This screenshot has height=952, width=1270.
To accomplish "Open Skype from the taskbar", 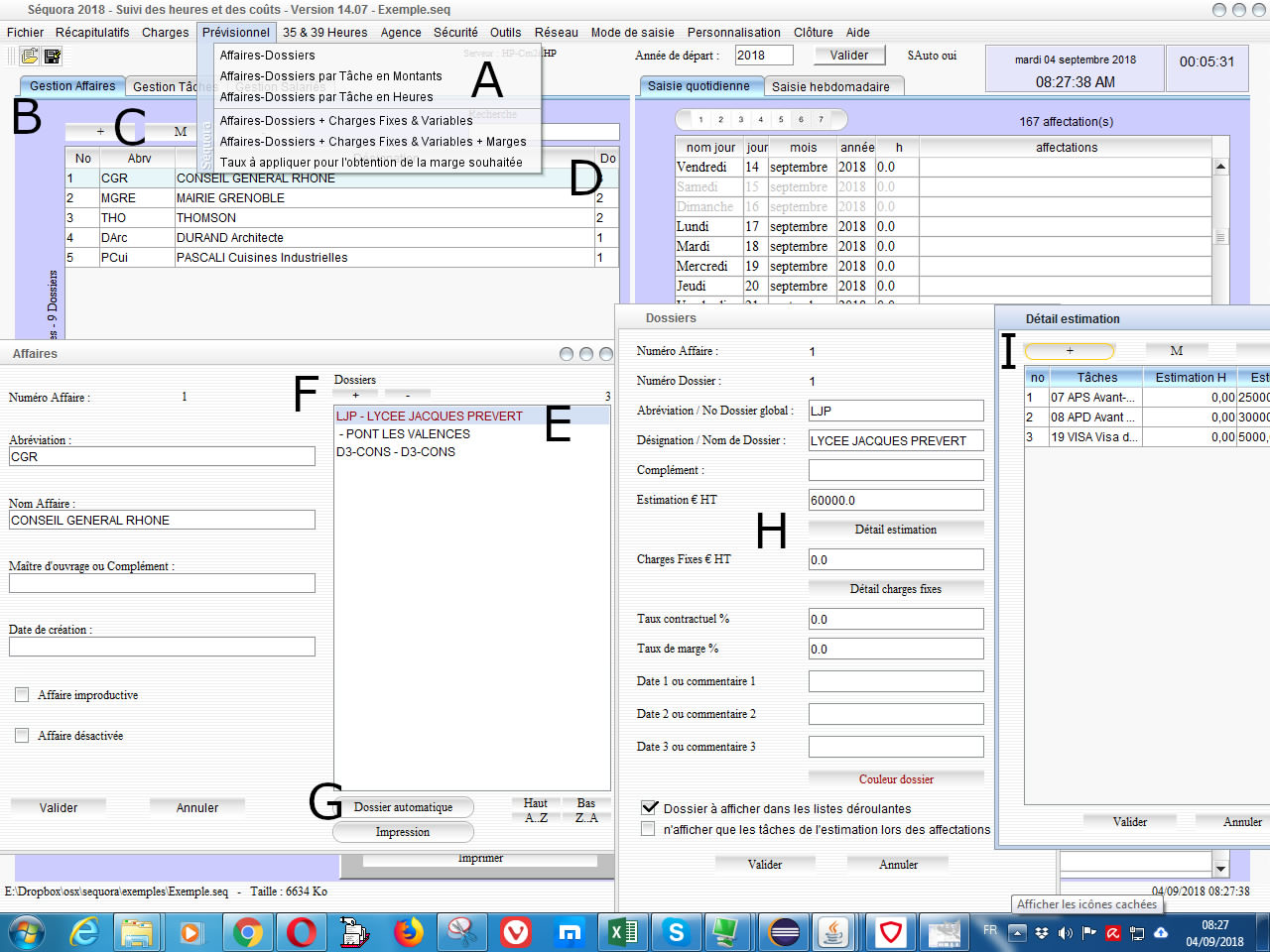I will point(677,932).
